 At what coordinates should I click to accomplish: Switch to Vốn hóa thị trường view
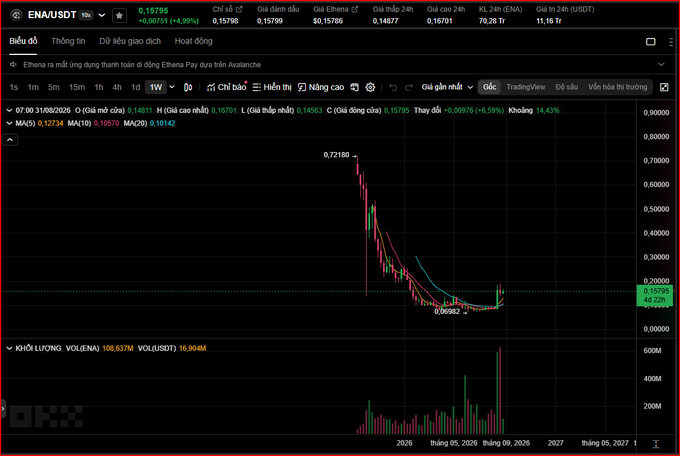click(x=618, y=87)
